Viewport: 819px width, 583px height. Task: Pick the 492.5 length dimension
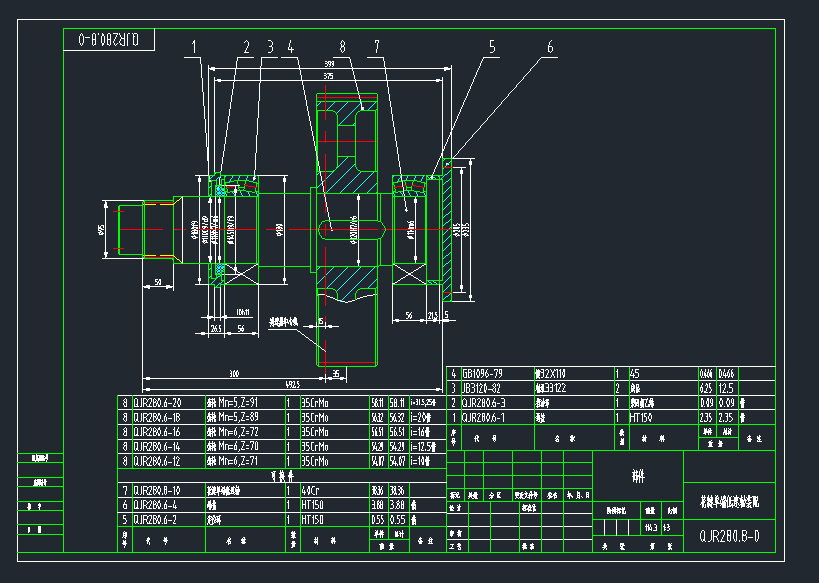(x=292, y=384)
